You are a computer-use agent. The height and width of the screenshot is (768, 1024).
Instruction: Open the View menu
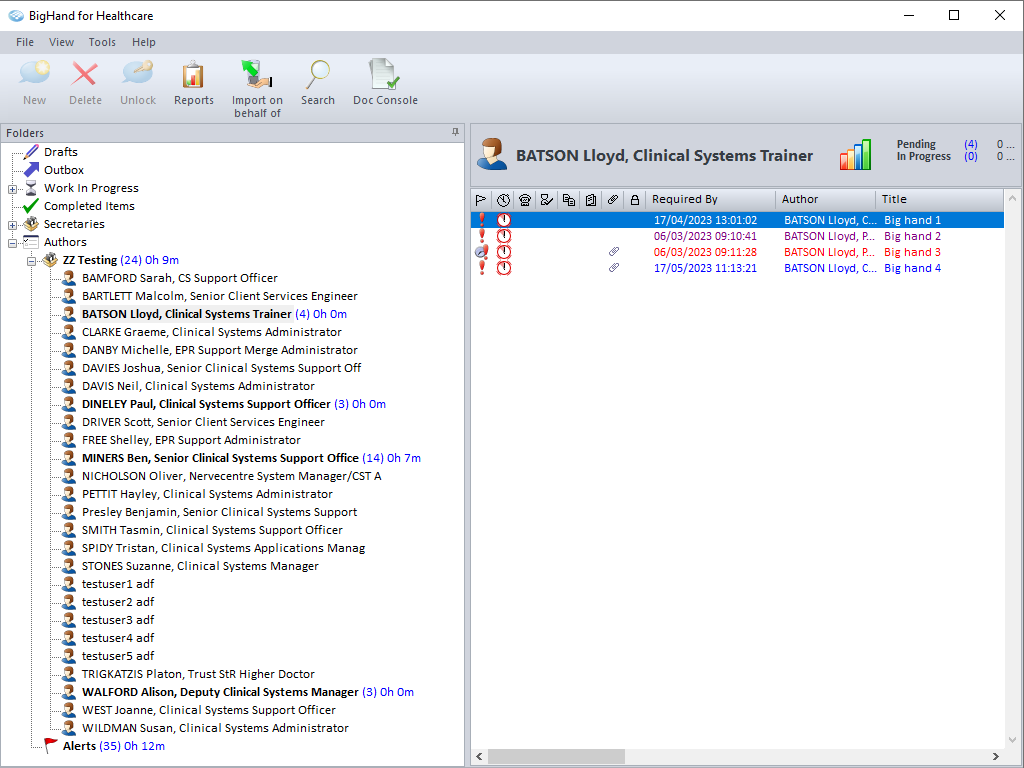[61, 42]
